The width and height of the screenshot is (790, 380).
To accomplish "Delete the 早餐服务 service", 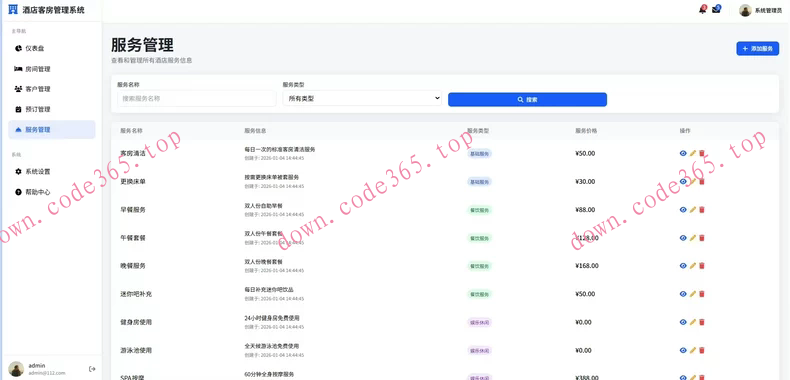I will click(x=702, y=210).
